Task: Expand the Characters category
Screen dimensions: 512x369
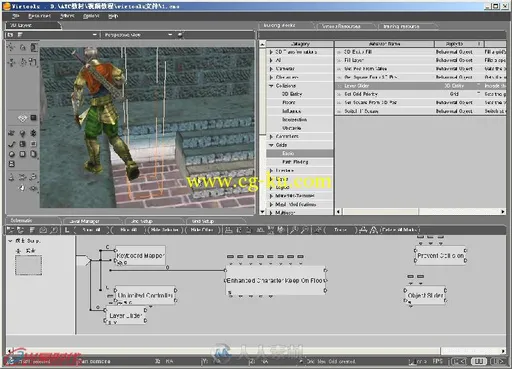Action: pyautogui.click(x=271, y=77)
